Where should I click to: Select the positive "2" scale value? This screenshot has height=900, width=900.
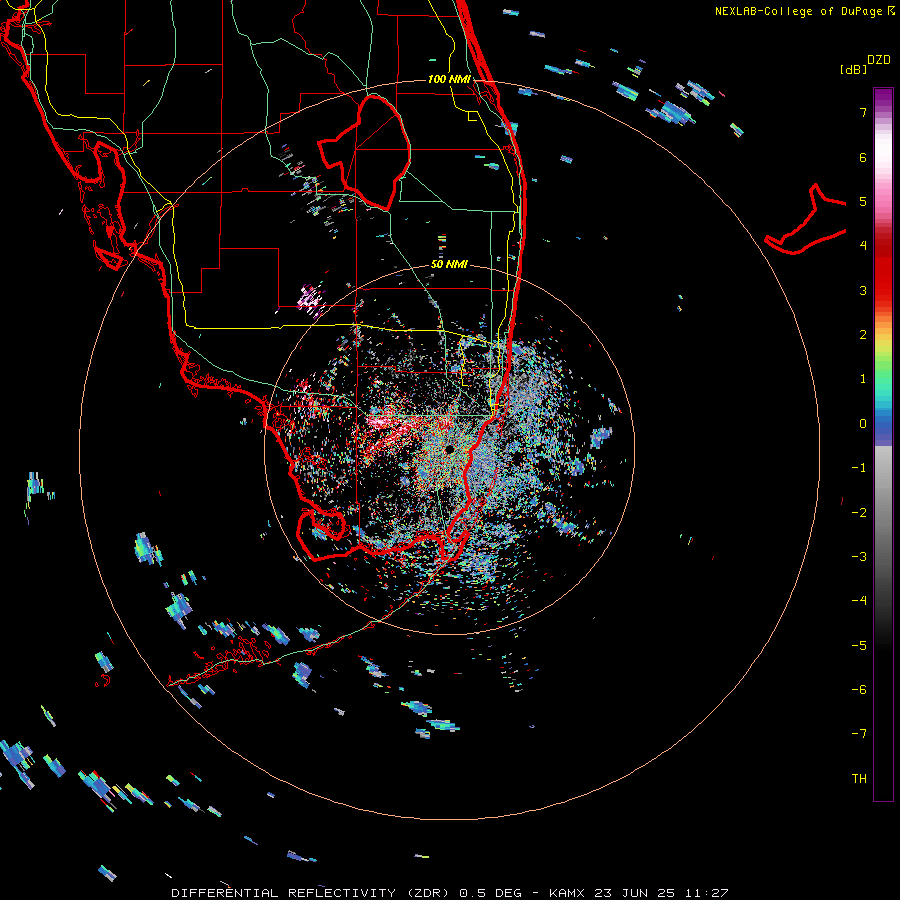tap(863, 335)
